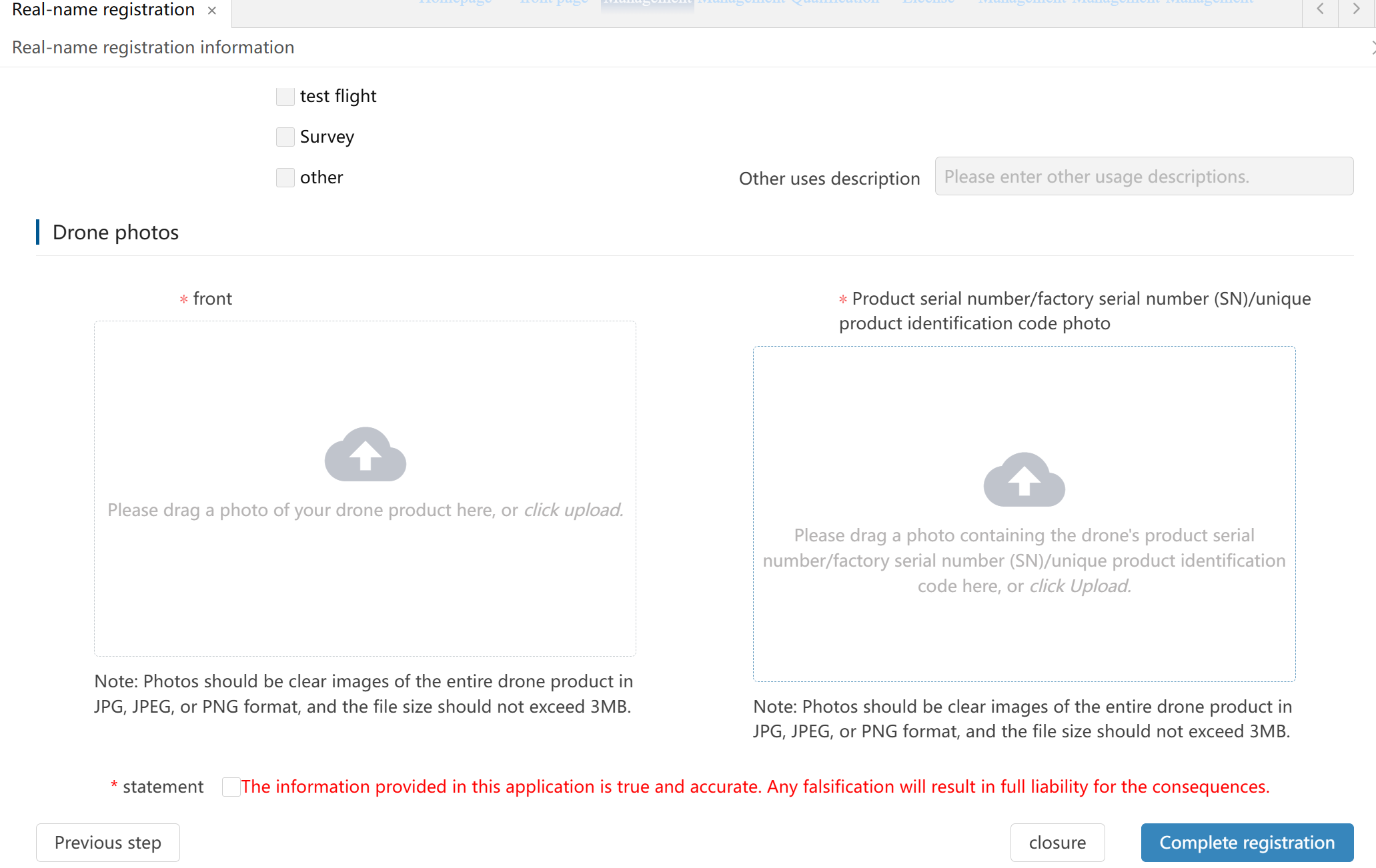Click Complete registration button
1376x868 pixels.
pyautogui.click(x=1247, y=843)
